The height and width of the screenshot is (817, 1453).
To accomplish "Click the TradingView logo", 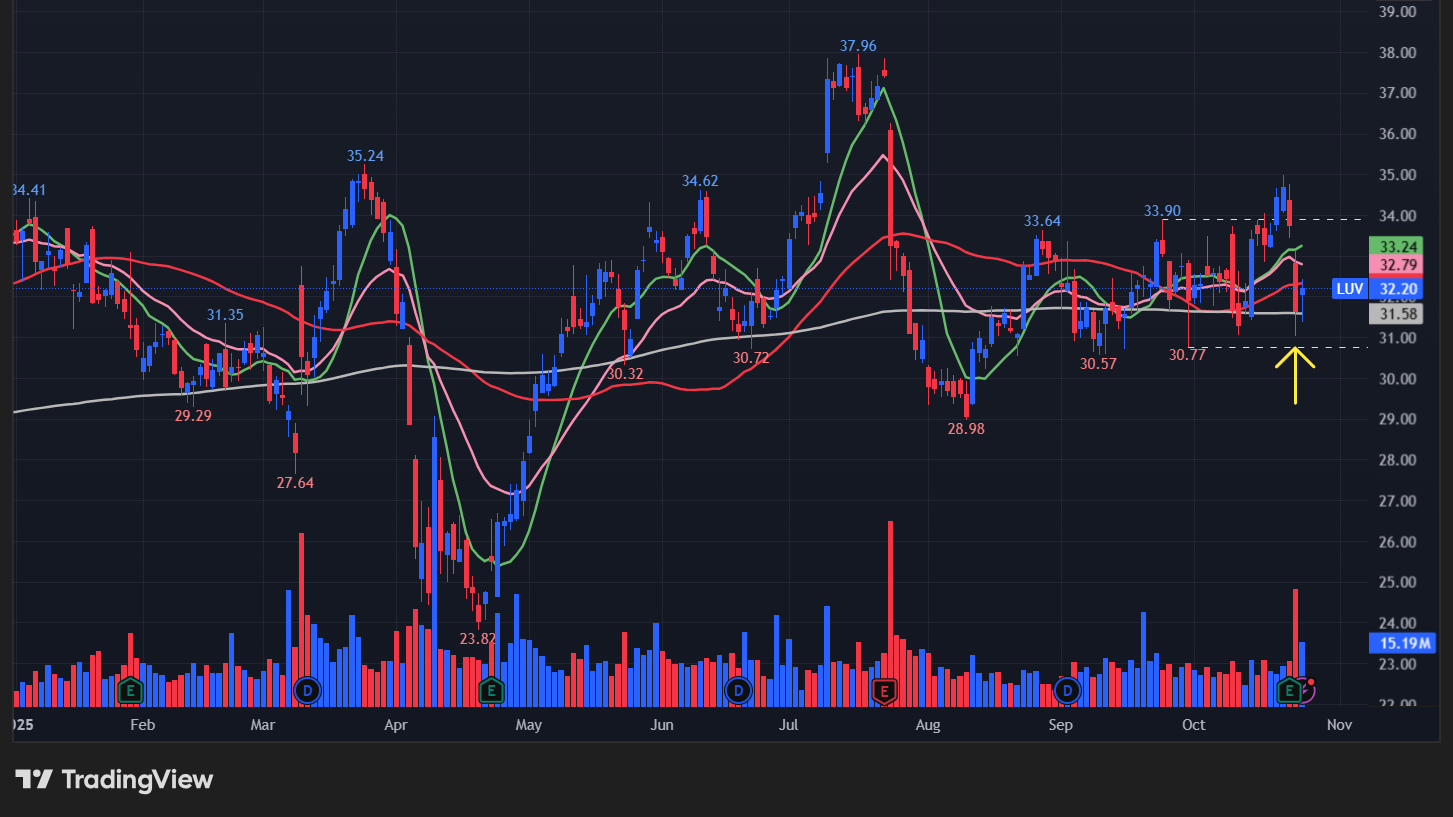I will tap(114, 780).
